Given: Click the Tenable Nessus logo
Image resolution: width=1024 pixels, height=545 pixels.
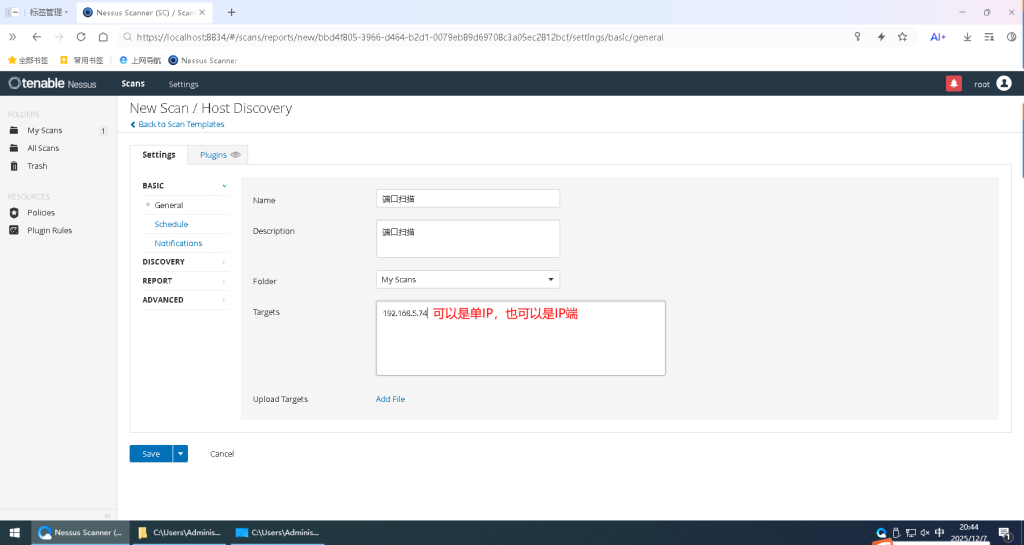Looking at the screenshot, I should tap(53, 84).
